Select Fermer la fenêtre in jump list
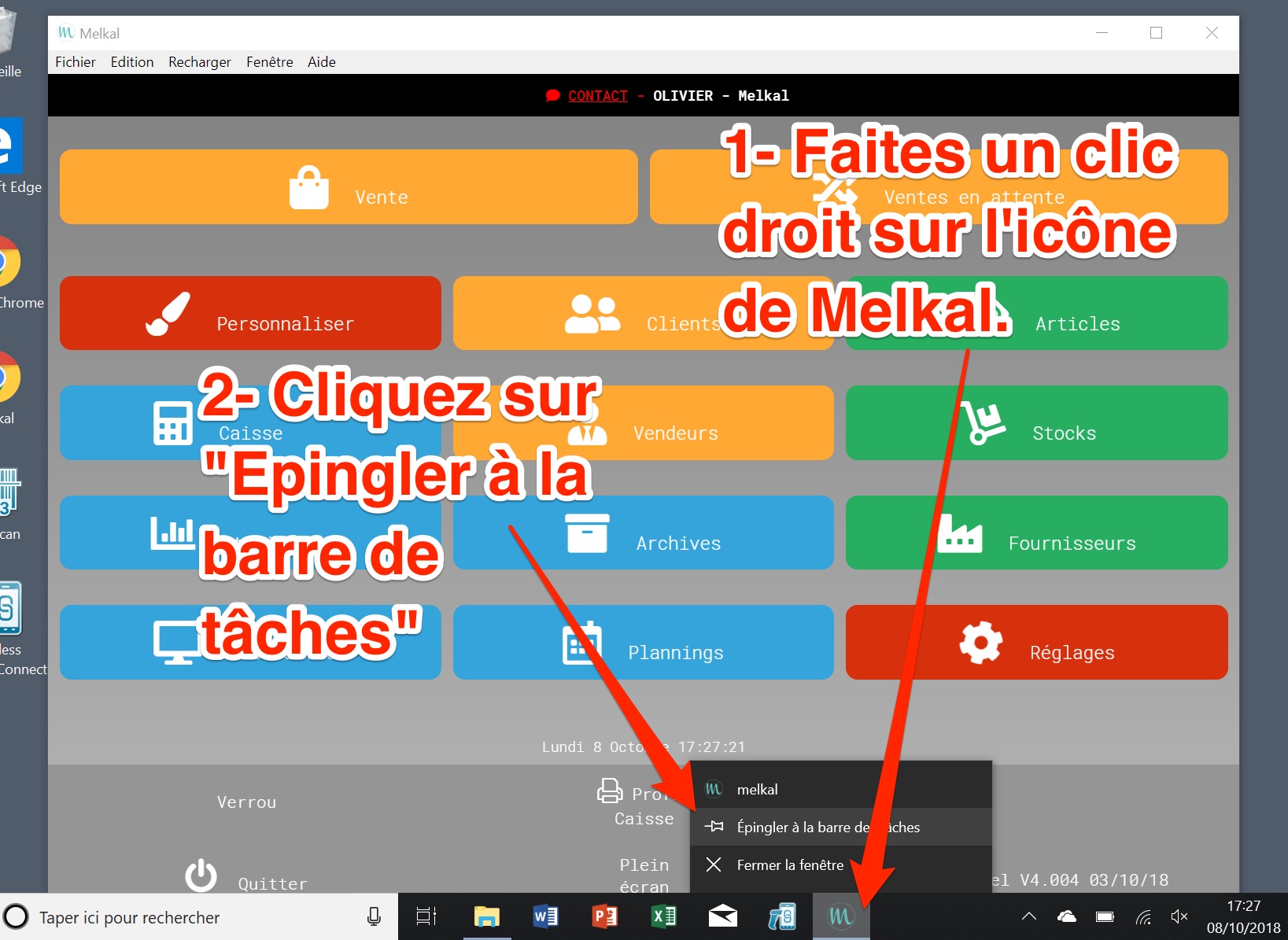Image resolution: width=1288 pixels, height=940 pixels. (x=841, y=864)
